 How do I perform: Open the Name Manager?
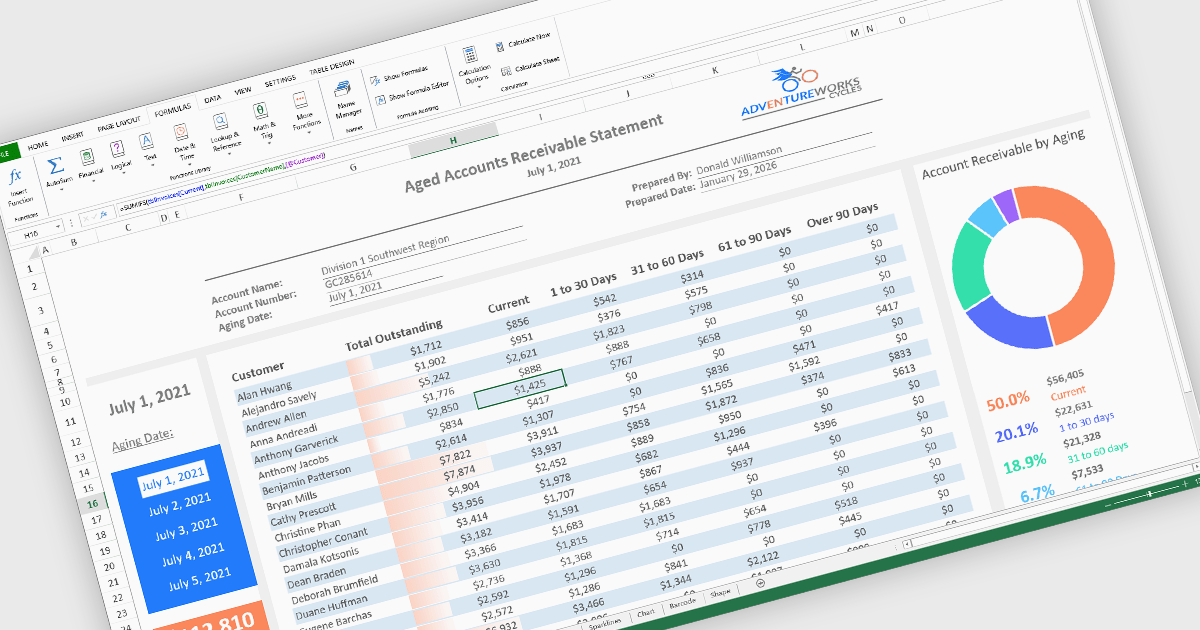click(x=343, y=91)
